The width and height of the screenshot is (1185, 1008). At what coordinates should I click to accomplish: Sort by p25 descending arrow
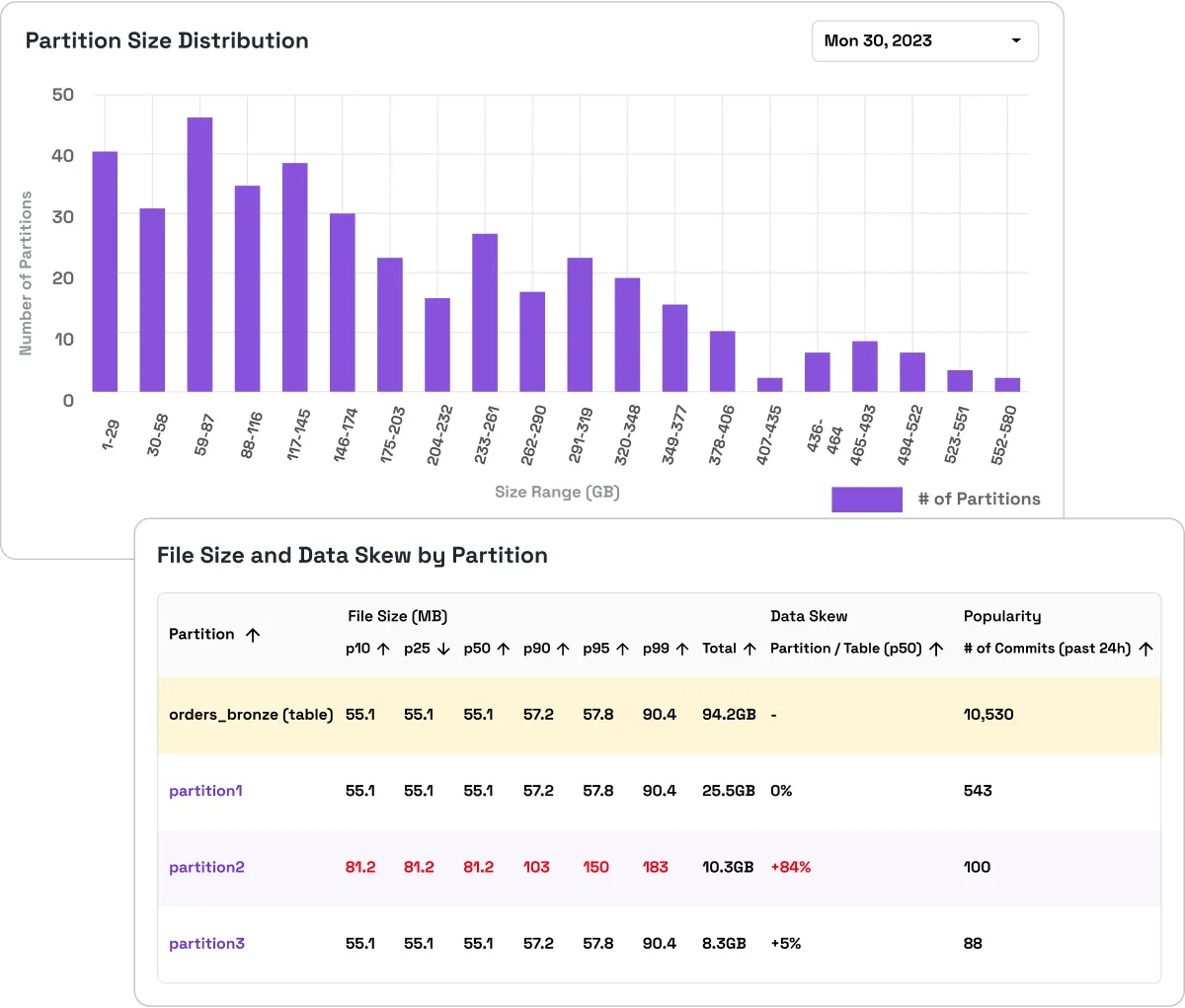tap(443, 649)
